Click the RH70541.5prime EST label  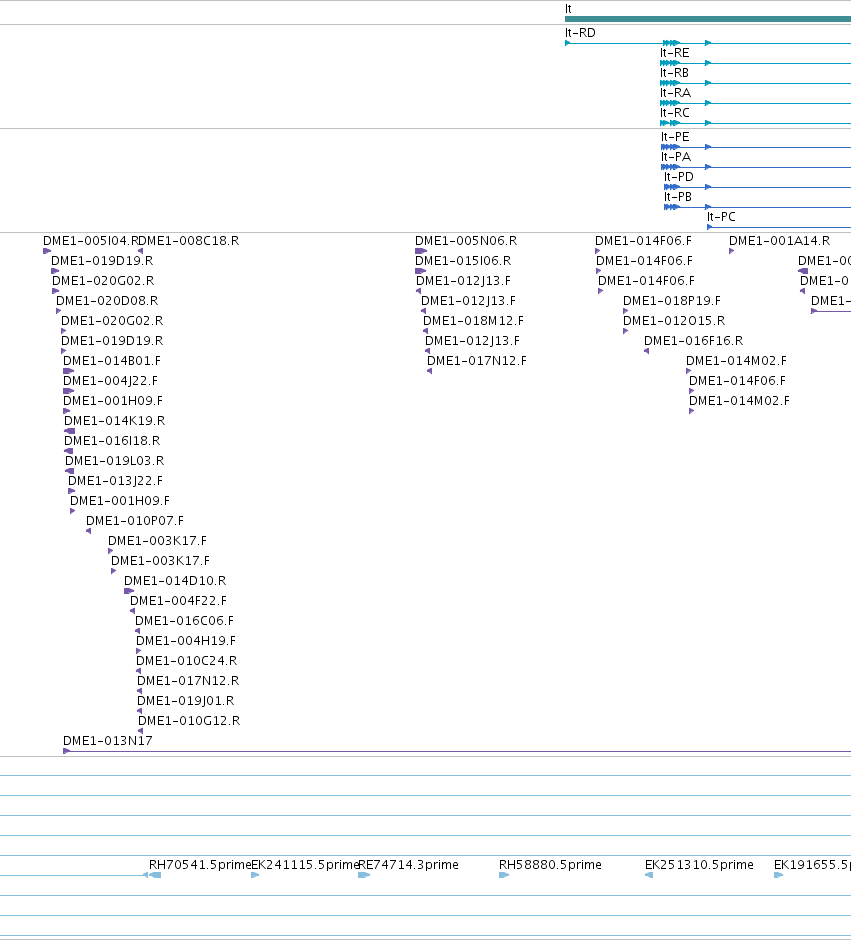click(x=200, y=865)
